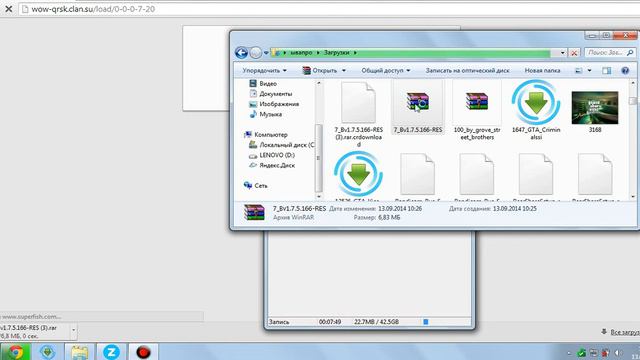The height and width of the screenshot is (360, 640).
Task: Click the Chrome address bar URL
Action: click(x=93, y=9)
